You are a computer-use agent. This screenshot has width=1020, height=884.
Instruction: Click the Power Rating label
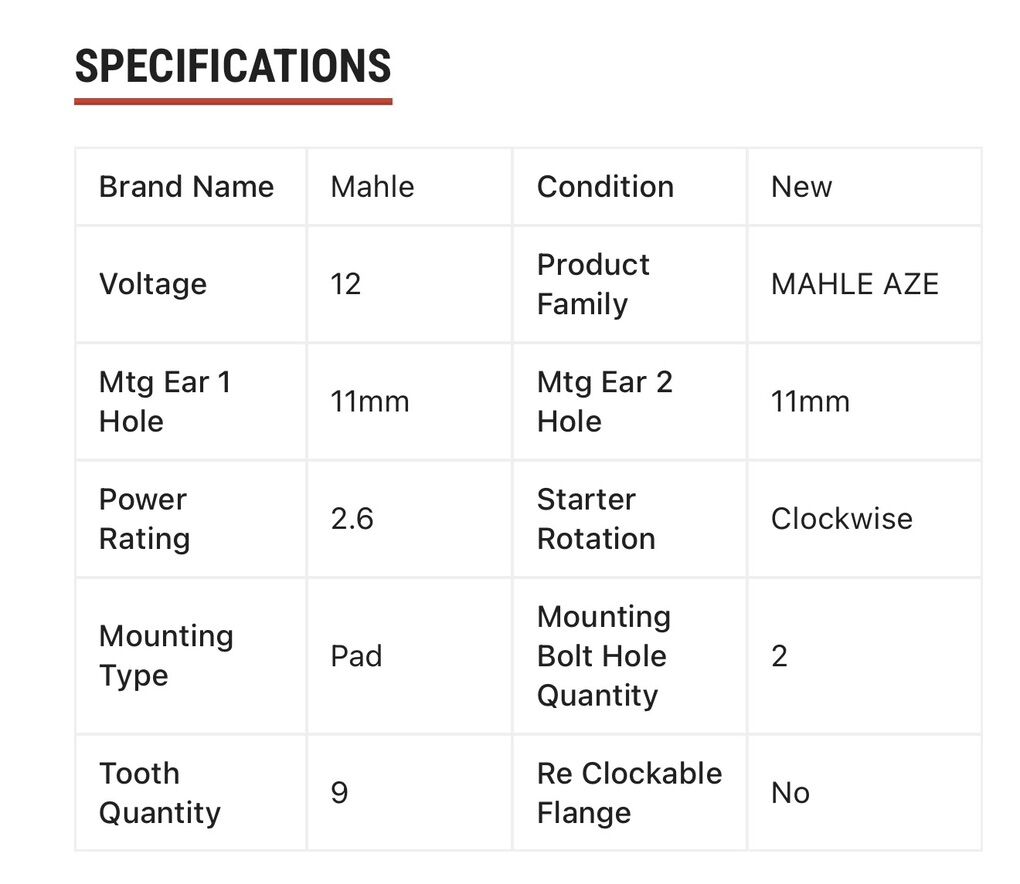coord(144,518)
